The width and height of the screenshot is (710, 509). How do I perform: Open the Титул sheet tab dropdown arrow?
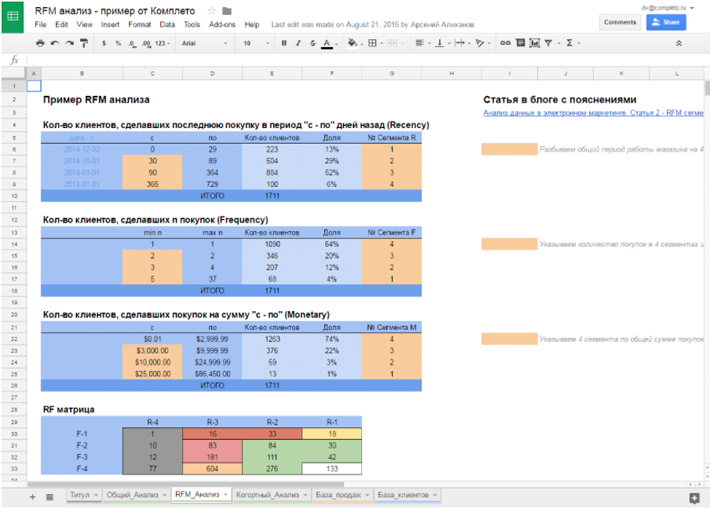(96, 495)
